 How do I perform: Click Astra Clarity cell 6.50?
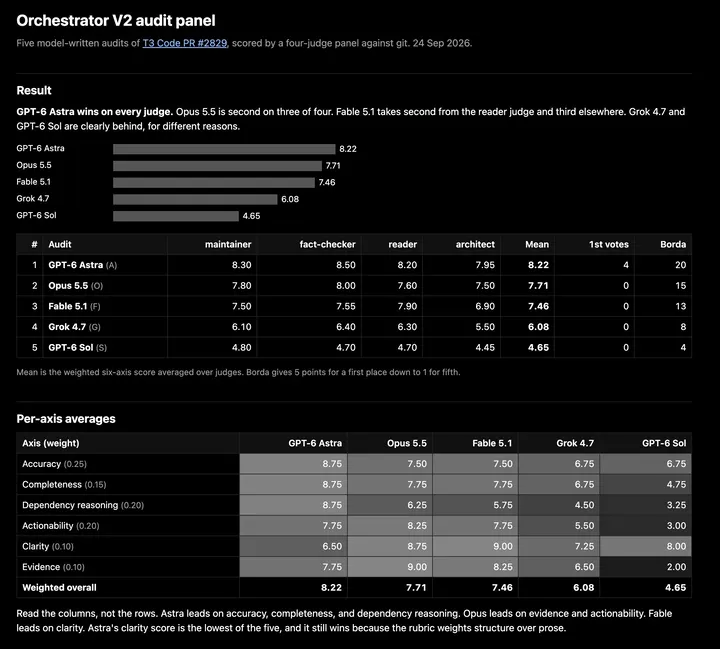(293, 547)
